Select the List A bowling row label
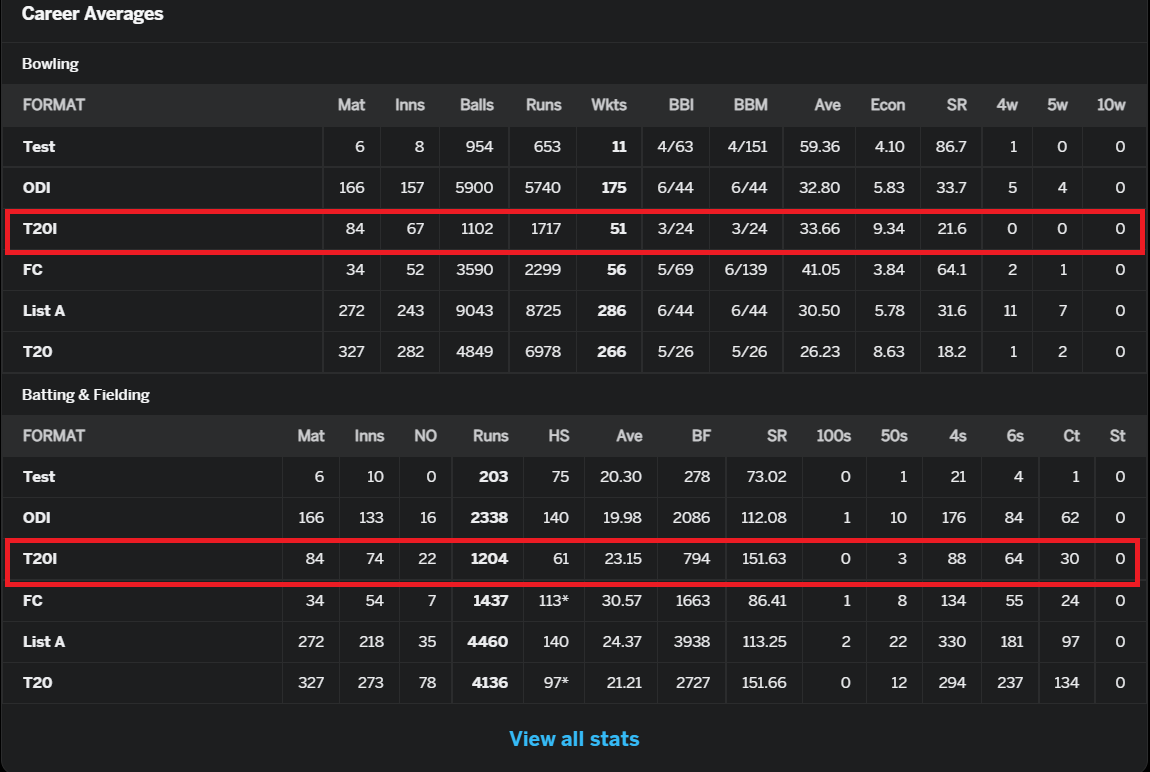The width and height of the screenshot is (1150, 772). tap(44, 311)
